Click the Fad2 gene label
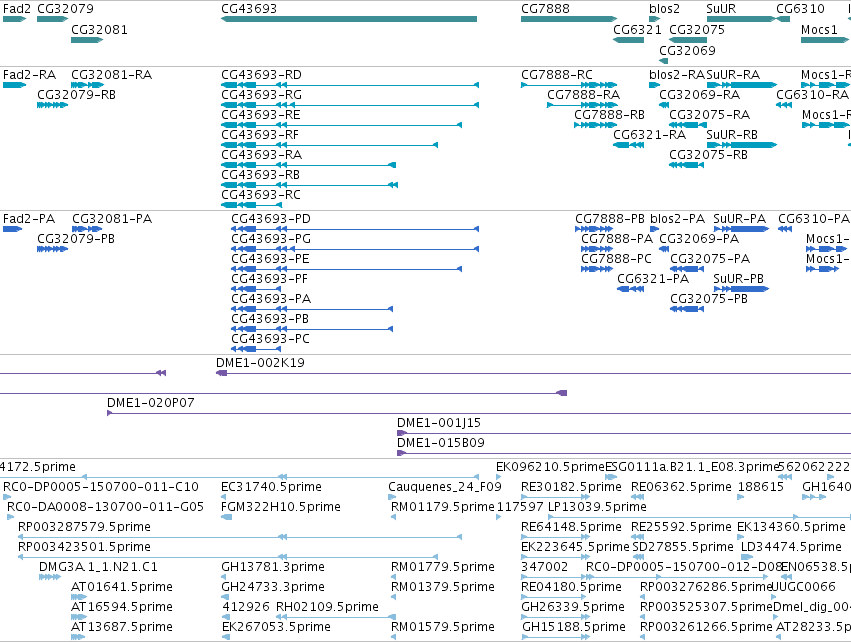Image resolution: width=851 pixels, height=642 pixels. pos(17,9)
